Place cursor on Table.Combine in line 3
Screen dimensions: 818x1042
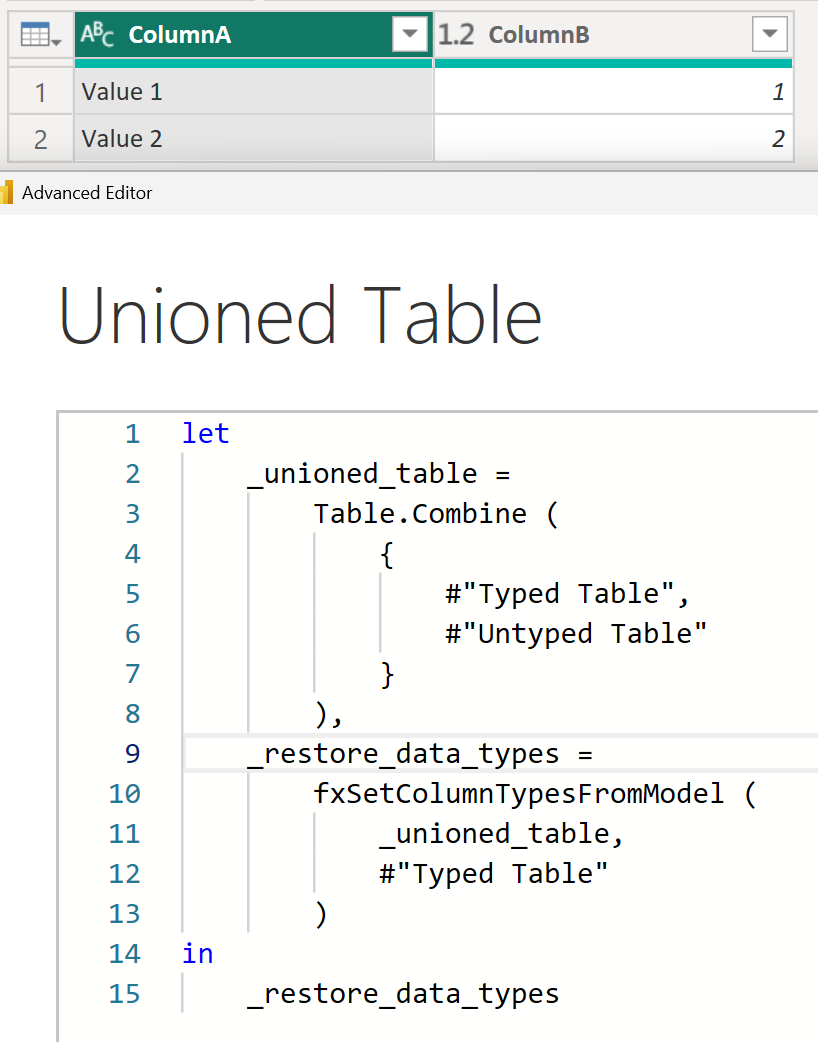point(420,514)
